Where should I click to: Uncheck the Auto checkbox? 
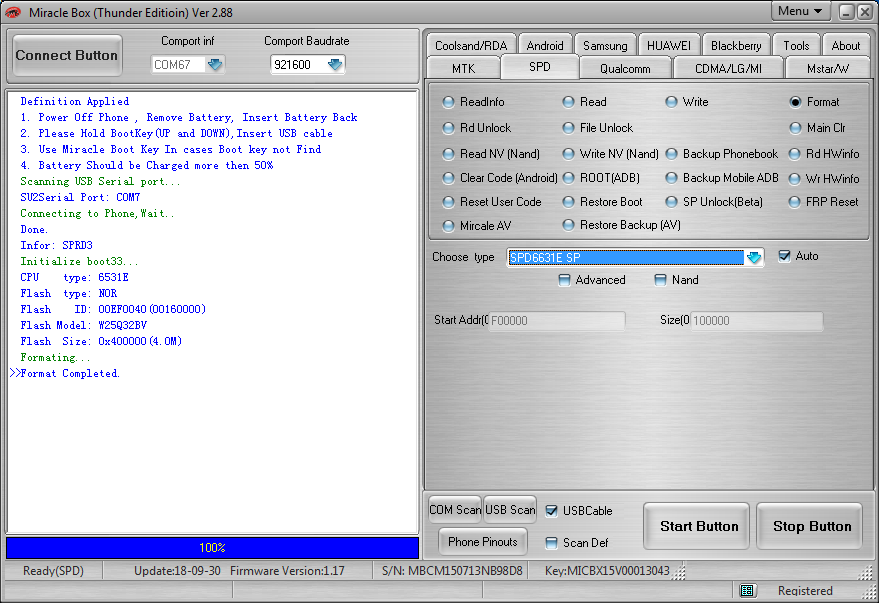click(x=785, y=256)
